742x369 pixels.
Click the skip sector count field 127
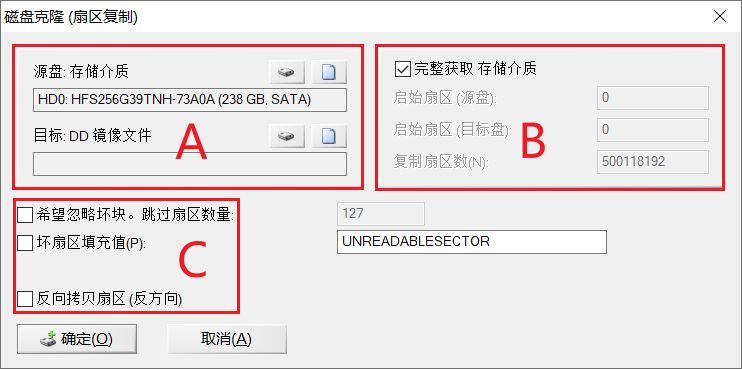click(x=381, y=214)
